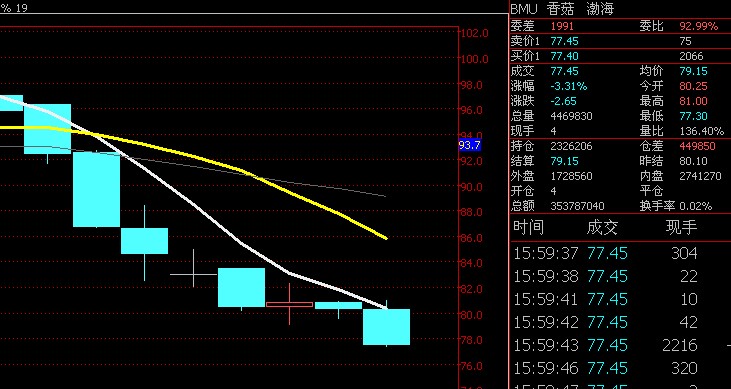Click the 买价1 value 77.40
Screen dimensions: 731x389
[565, 56]
